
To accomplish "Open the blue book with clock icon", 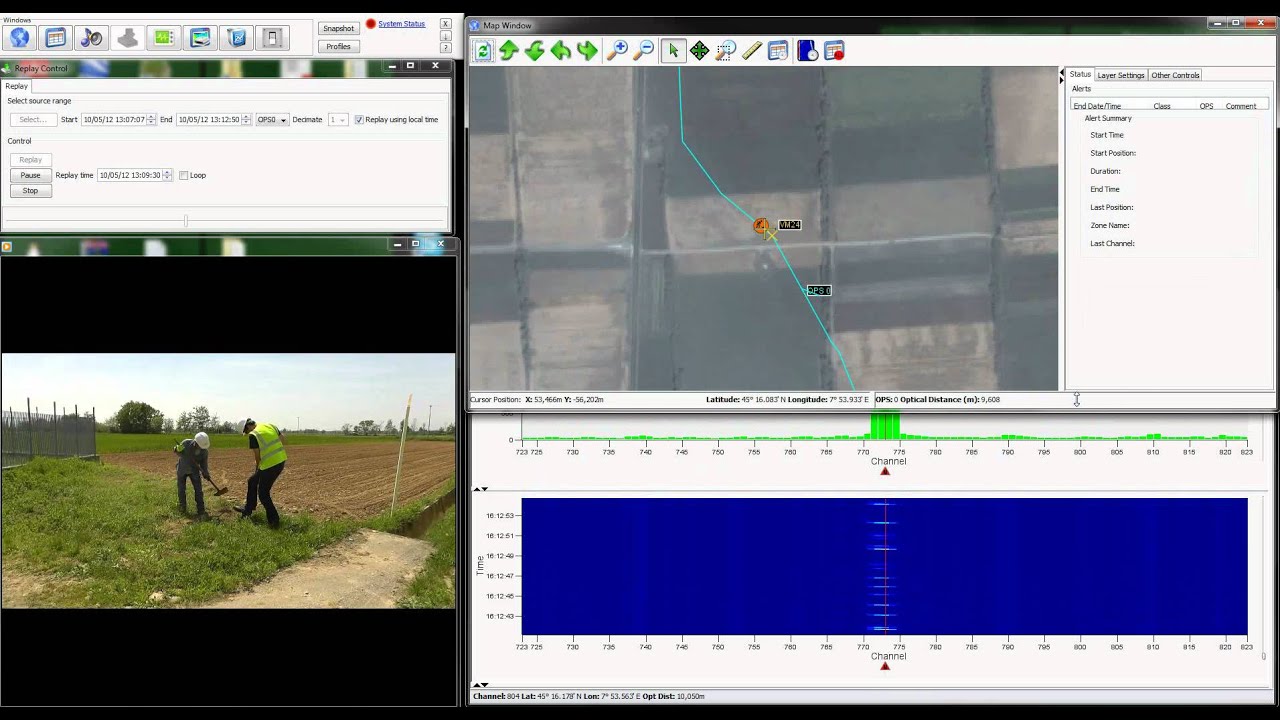I will 807,50.
